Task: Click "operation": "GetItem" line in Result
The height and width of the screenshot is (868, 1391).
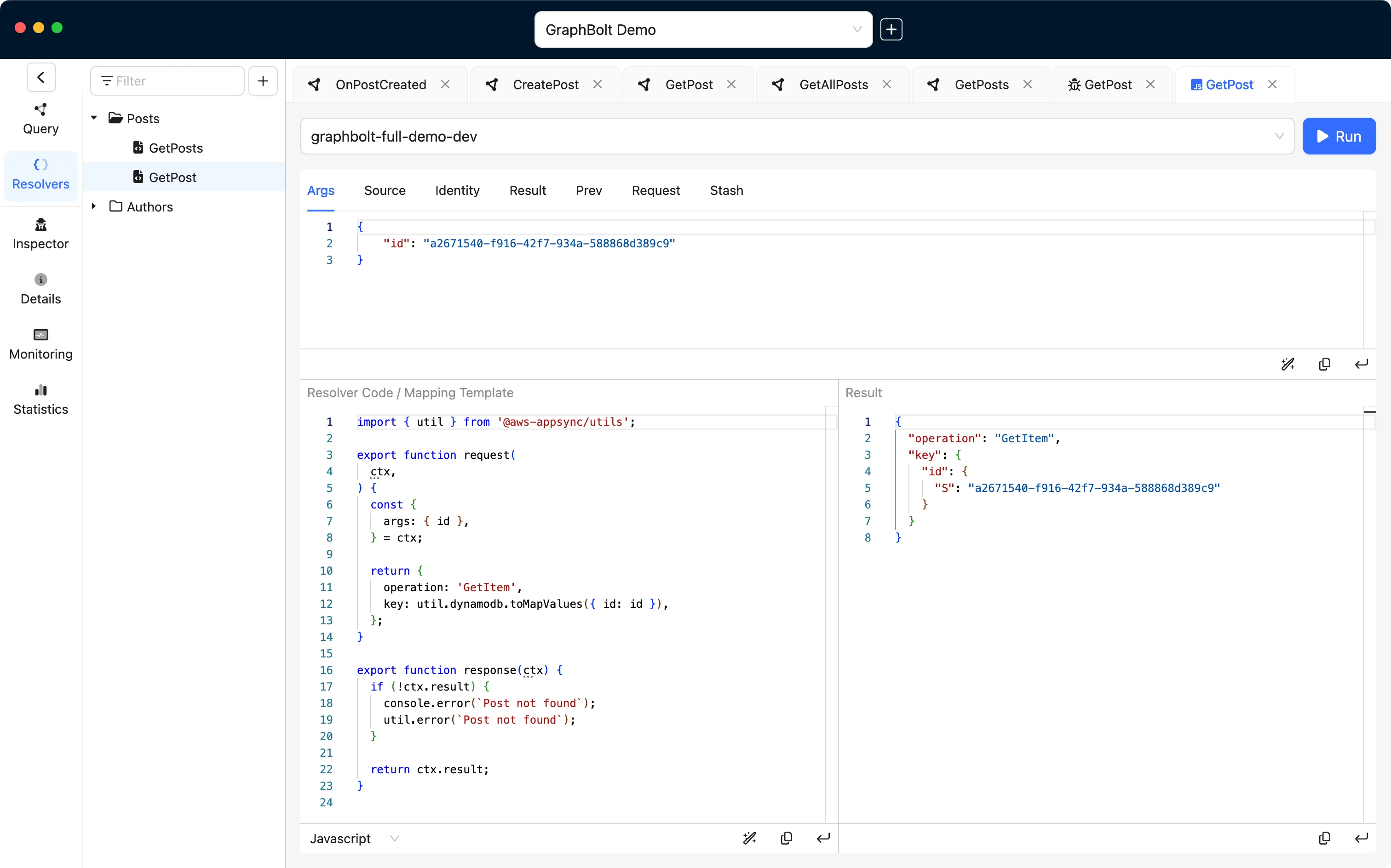Action: pyautogui.click(x=984, y=439)
